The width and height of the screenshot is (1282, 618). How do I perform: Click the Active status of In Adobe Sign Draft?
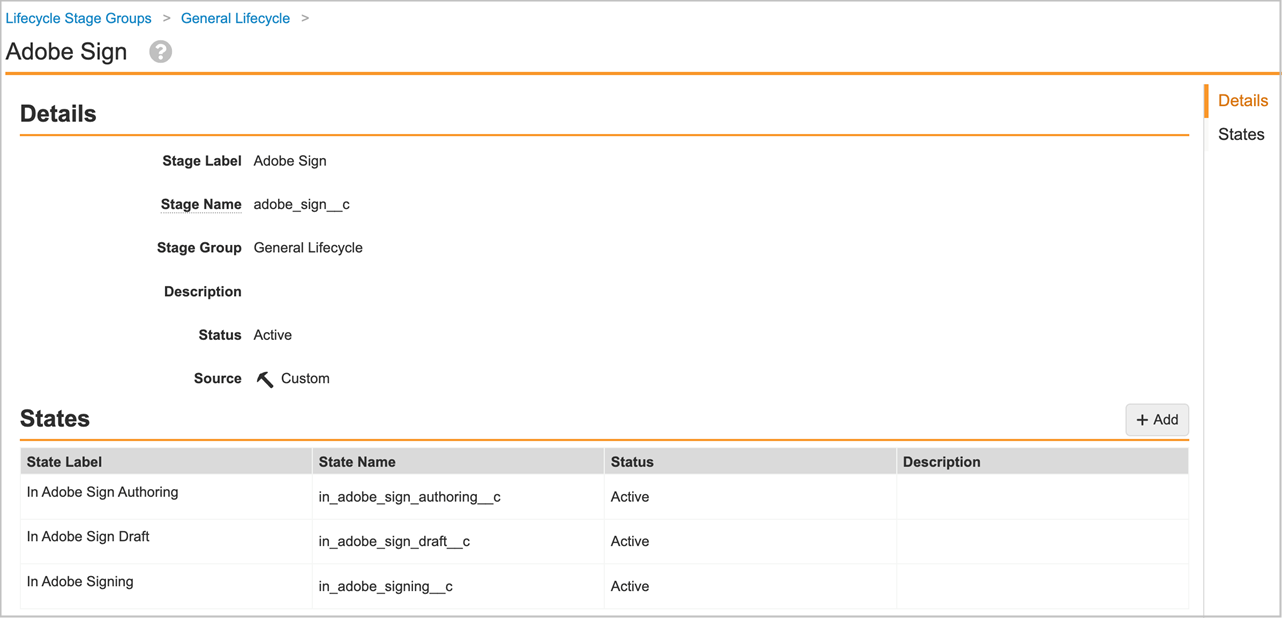coord(629,541)
